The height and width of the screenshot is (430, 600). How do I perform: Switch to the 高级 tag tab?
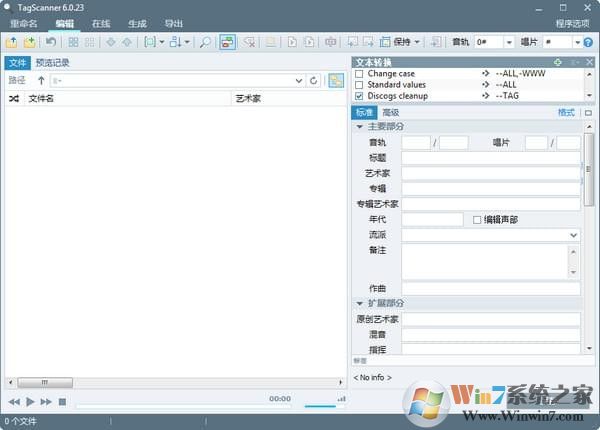[x=391, y=112]
